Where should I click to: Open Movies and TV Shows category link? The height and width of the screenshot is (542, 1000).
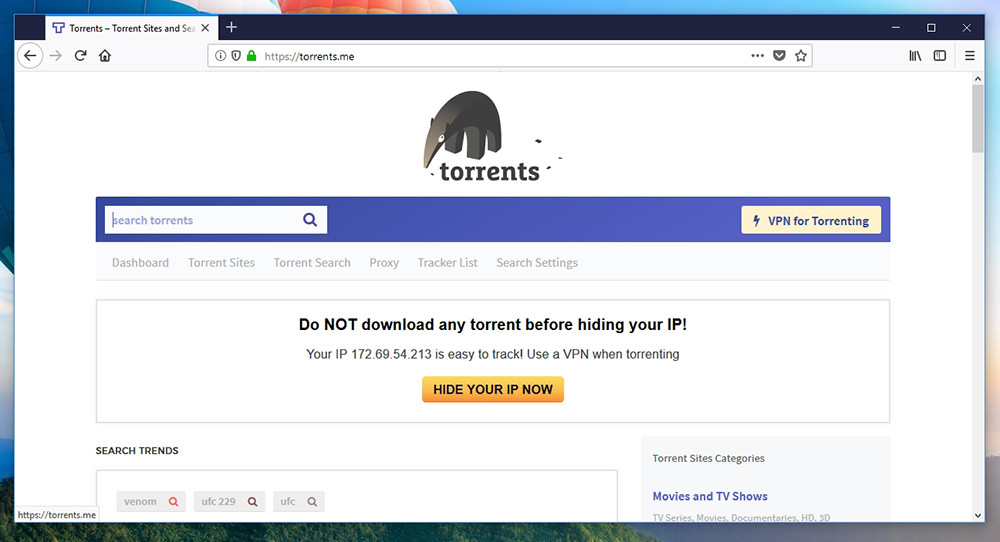(x=710, y=496)
